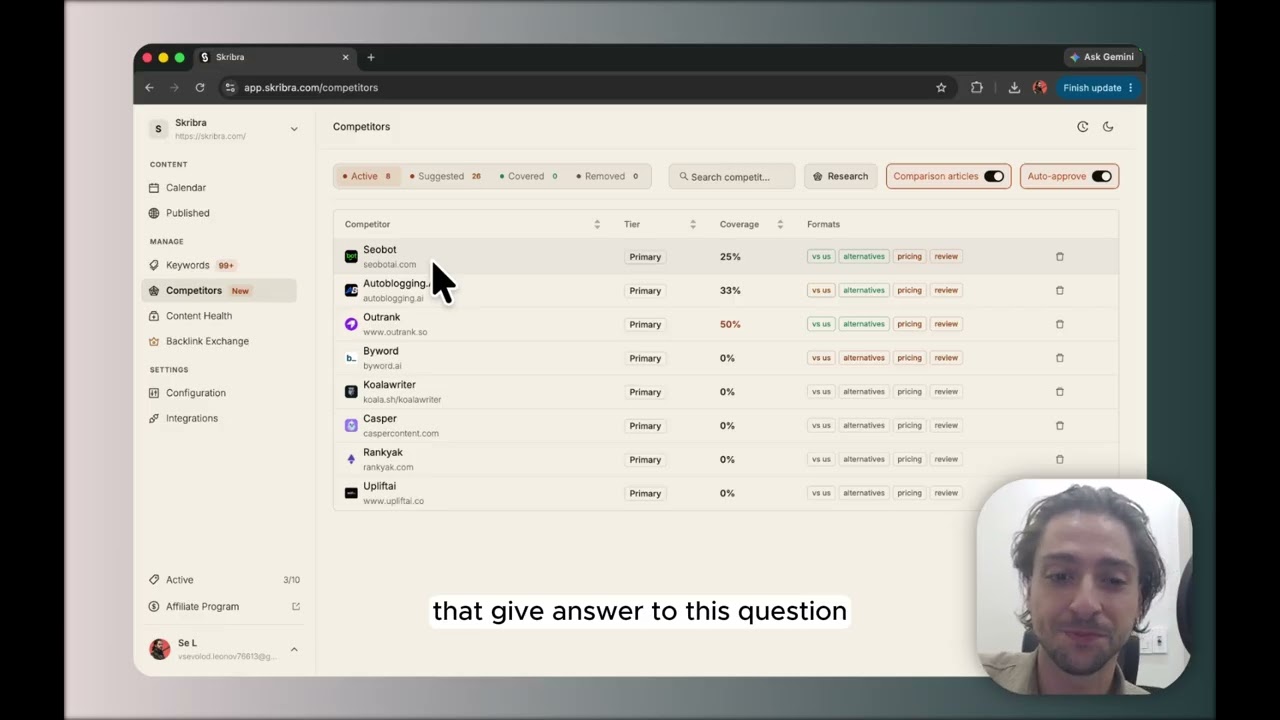Delete the Koalawriter competitor row

pyautogui.click(x=1060, y=392)
